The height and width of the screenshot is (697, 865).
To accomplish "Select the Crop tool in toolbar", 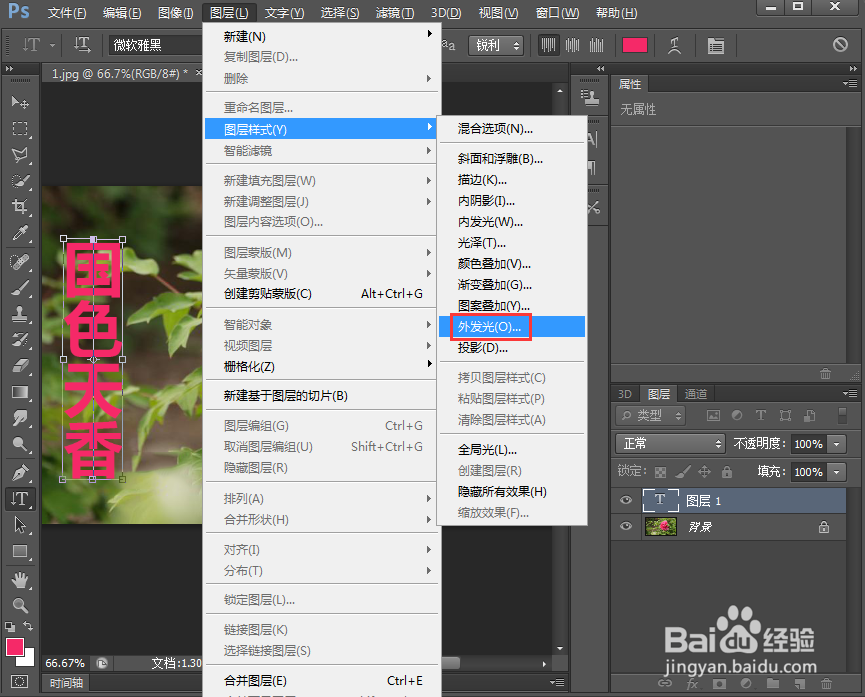I will (x=20, y=206).
